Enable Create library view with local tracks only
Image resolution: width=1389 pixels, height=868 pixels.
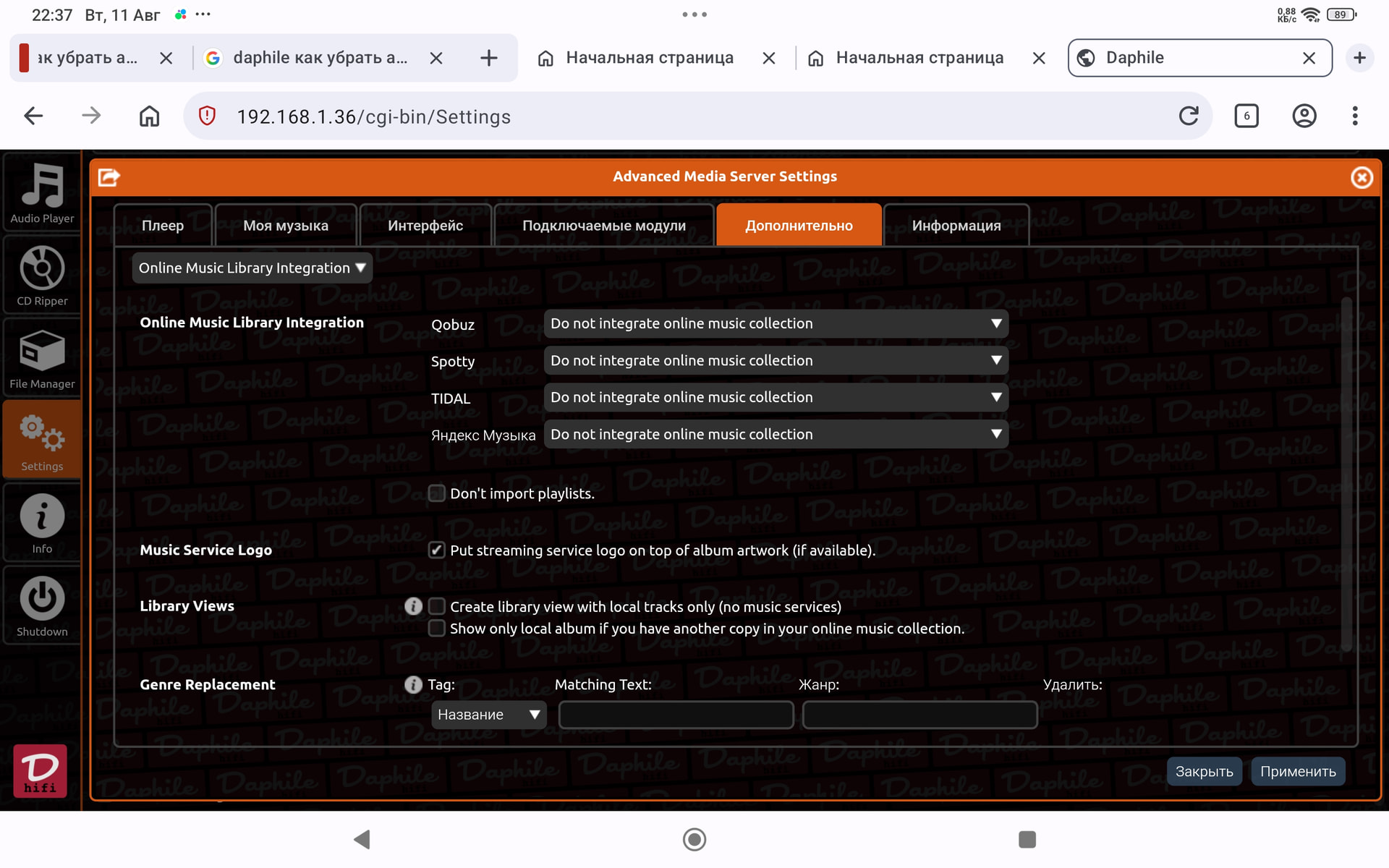tap(436, 606)
